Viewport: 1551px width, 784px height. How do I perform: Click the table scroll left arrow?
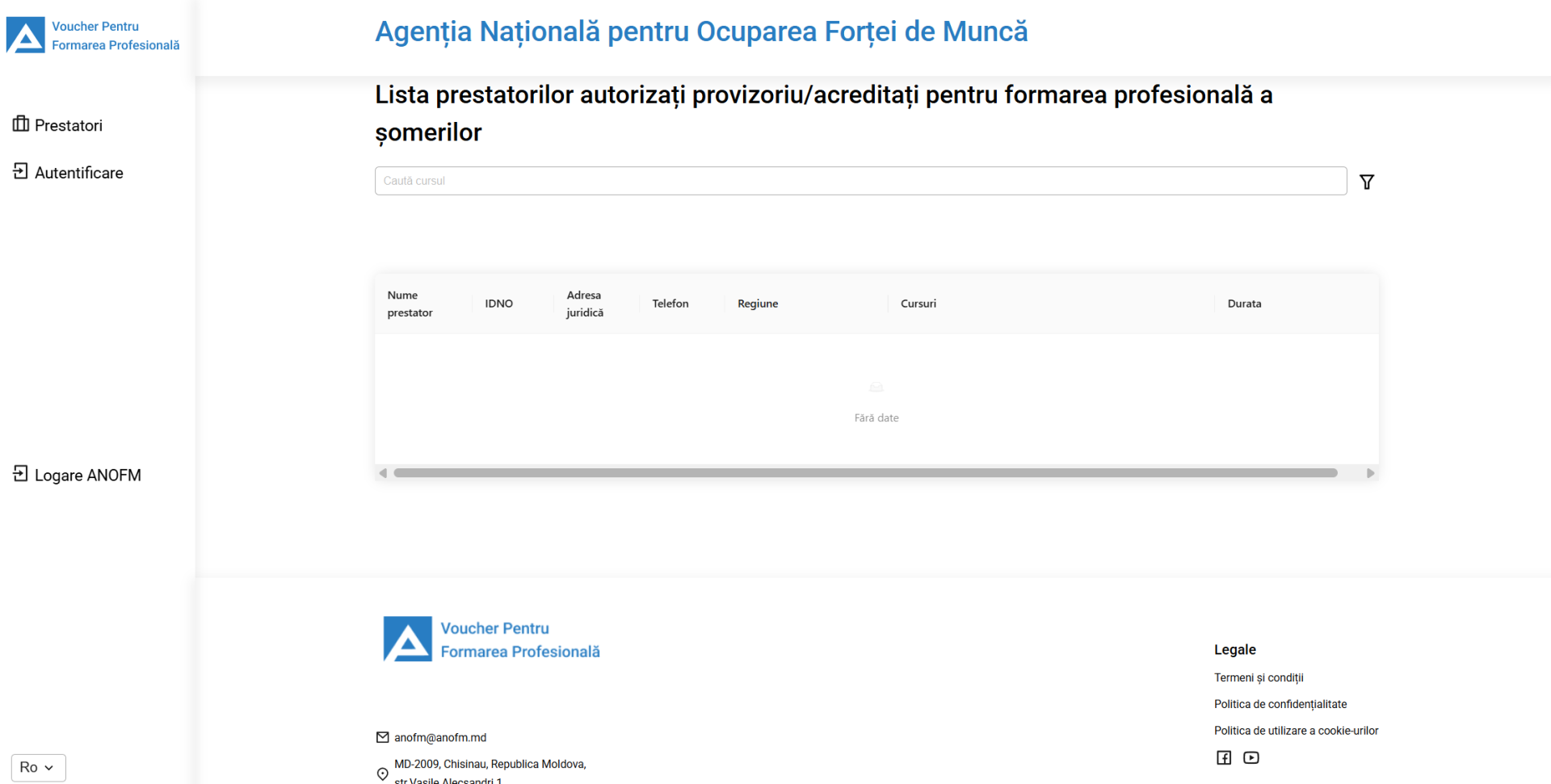(383, 473)
